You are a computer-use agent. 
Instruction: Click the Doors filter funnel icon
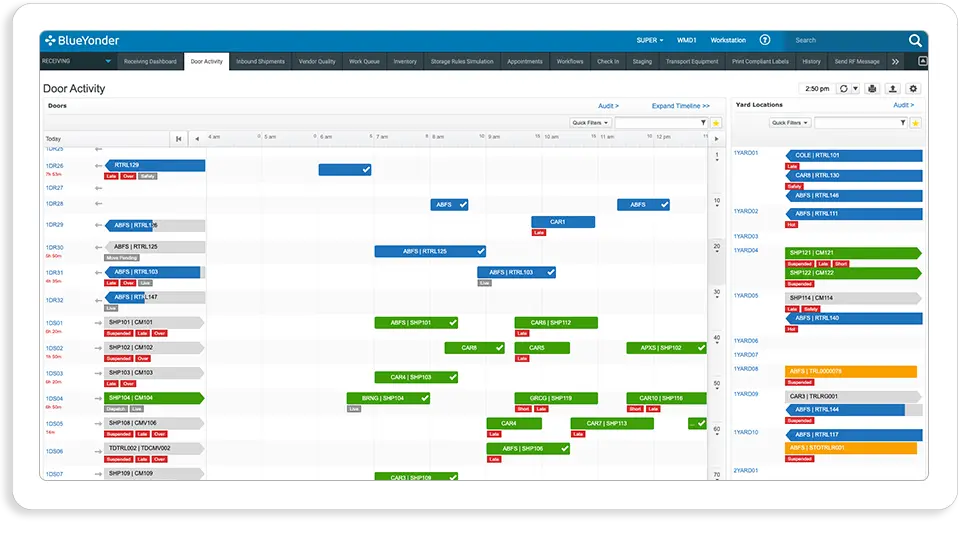(x=703, y=123)
